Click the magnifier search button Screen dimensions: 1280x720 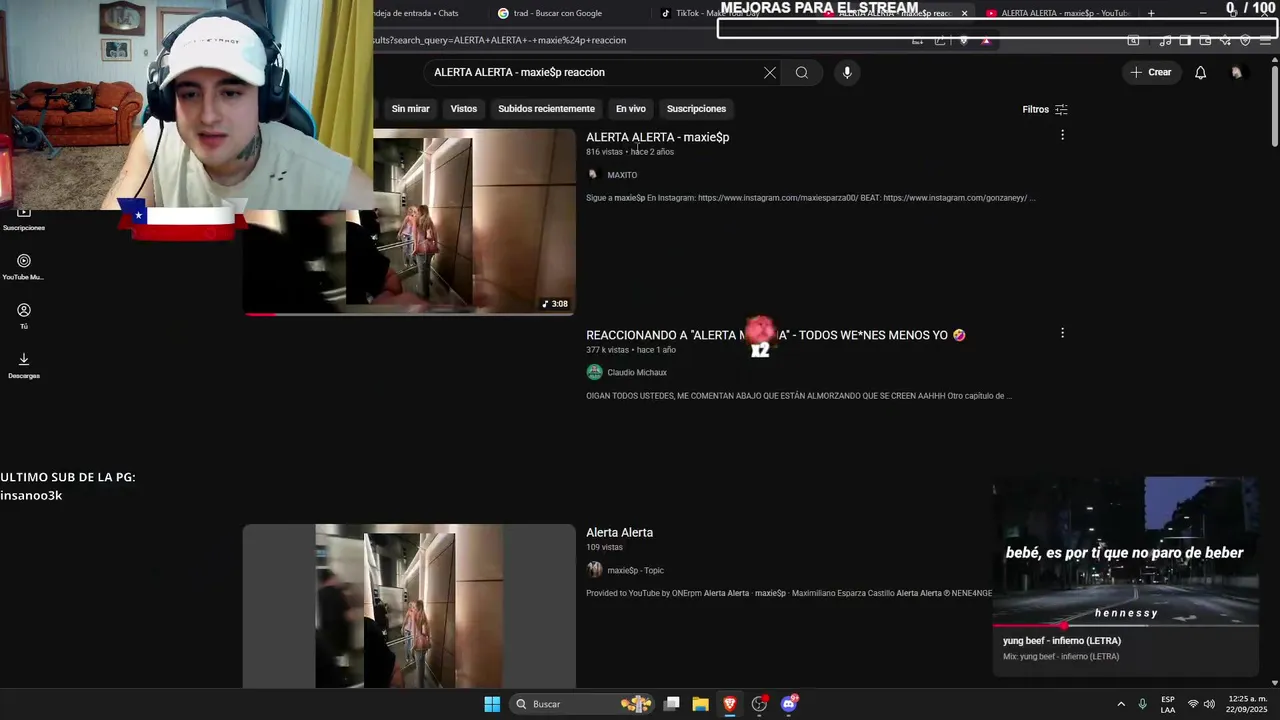click(x=802, y=72)
